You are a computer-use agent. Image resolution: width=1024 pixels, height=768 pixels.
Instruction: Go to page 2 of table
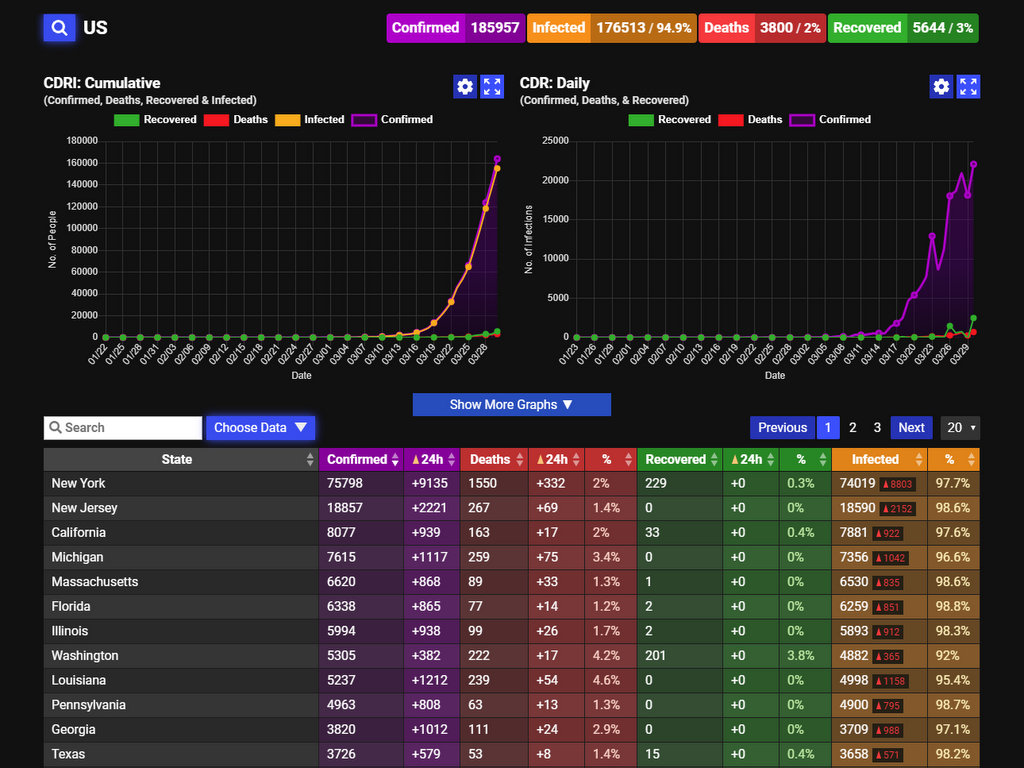click(853, 428)
